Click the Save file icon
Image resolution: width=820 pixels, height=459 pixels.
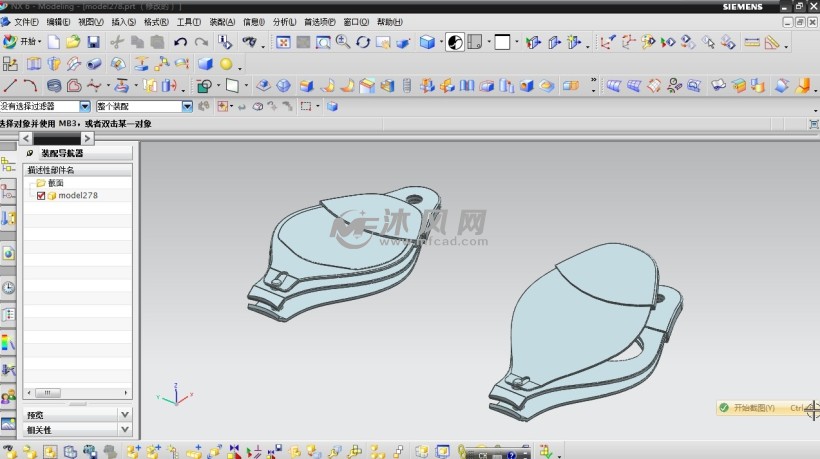click(93, 42)
